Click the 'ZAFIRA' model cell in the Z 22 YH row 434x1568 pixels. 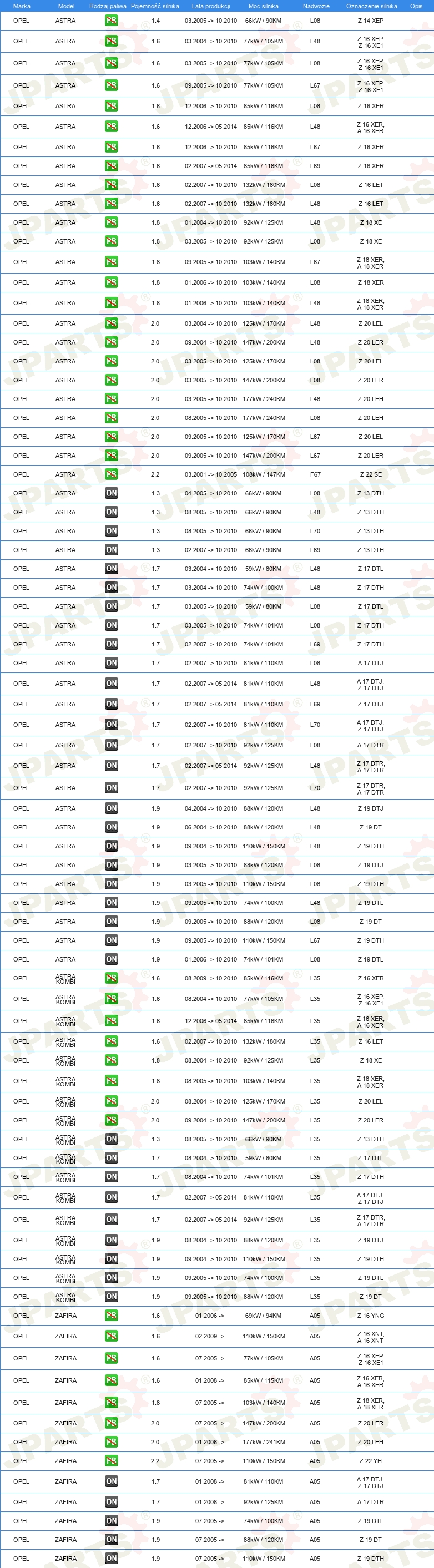(65, 1461)
